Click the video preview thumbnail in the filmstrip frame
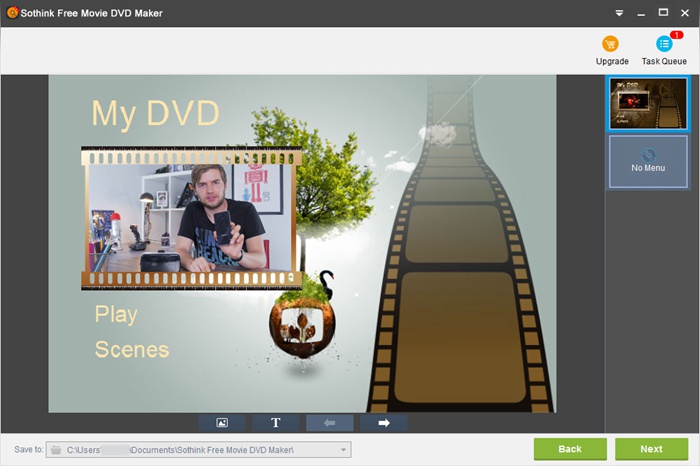Screen dimensions: 700x466 coord(191,218)
